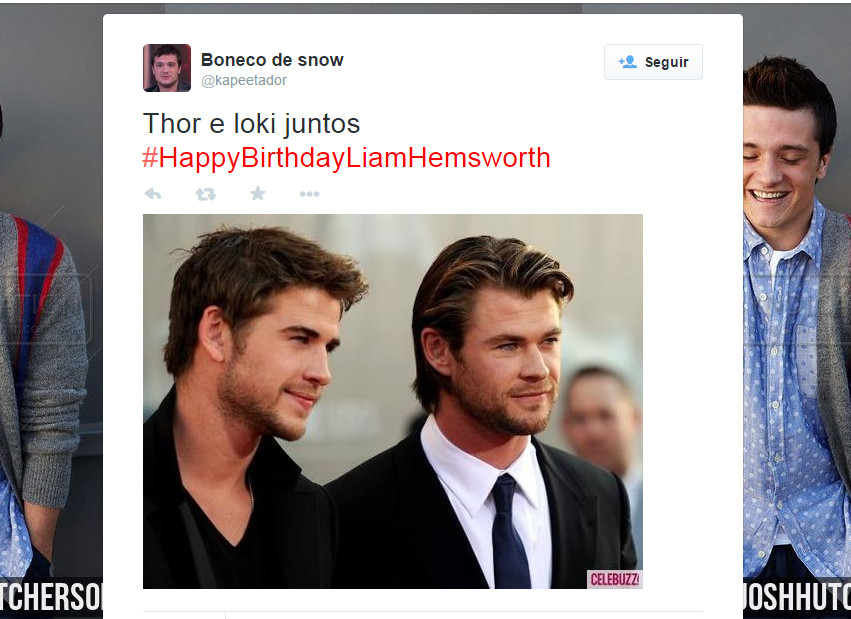This screenshot has height=619, width=851.
Task: Follow the account with the Seguir button
Action: coord(653,62)
